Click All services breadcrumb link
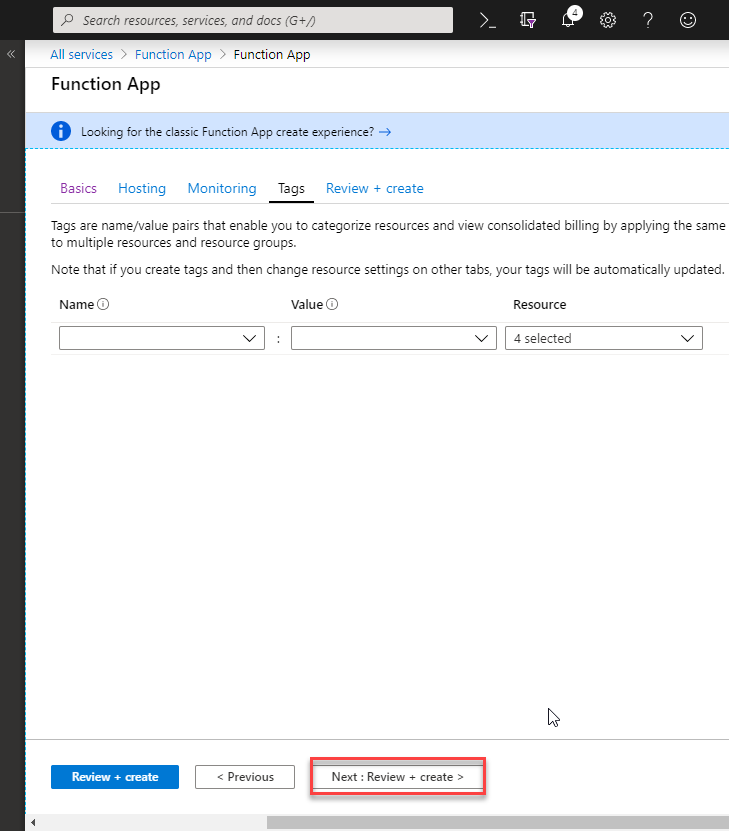Viewport: 729px width, 831px height. (x=82, y=55)
